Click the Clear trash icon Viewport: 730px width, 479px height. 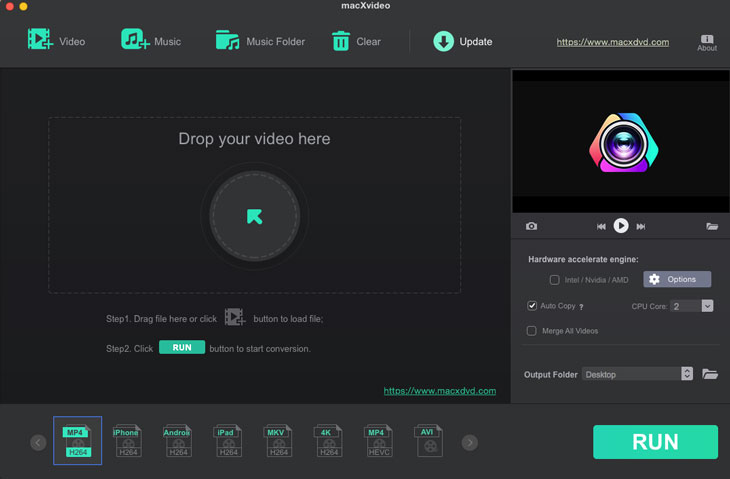coord(341,41)
